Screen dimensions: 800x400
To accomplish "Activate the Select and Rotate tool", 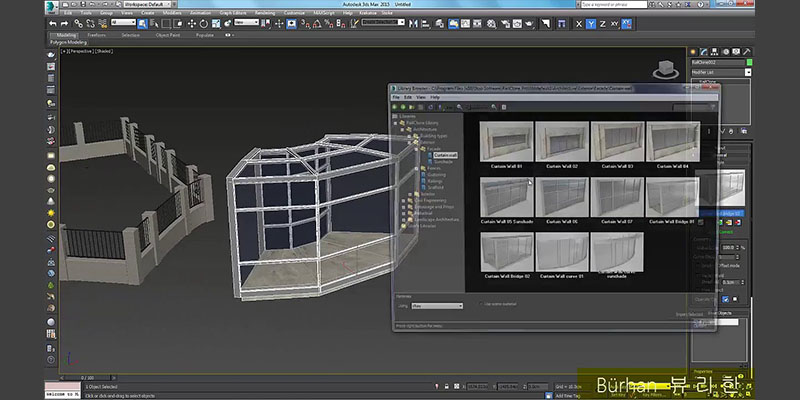I will click(204, 23).
